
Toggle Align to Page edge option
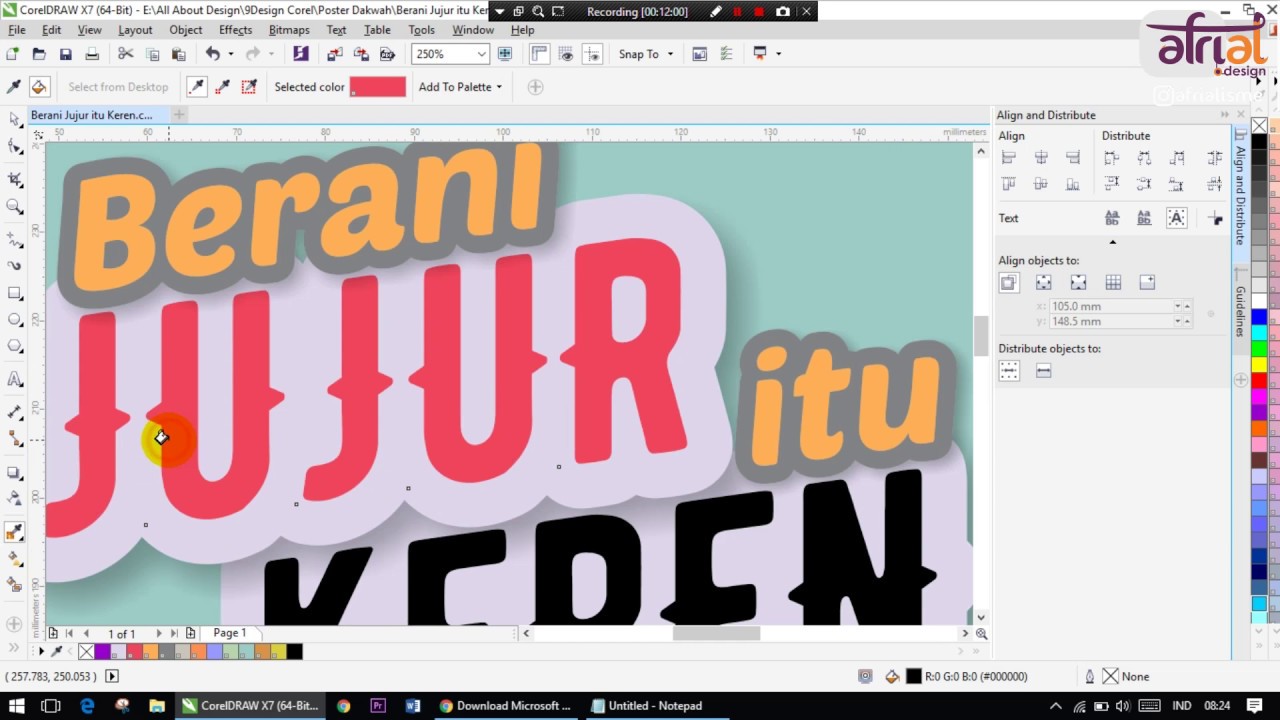[1043, 283]
